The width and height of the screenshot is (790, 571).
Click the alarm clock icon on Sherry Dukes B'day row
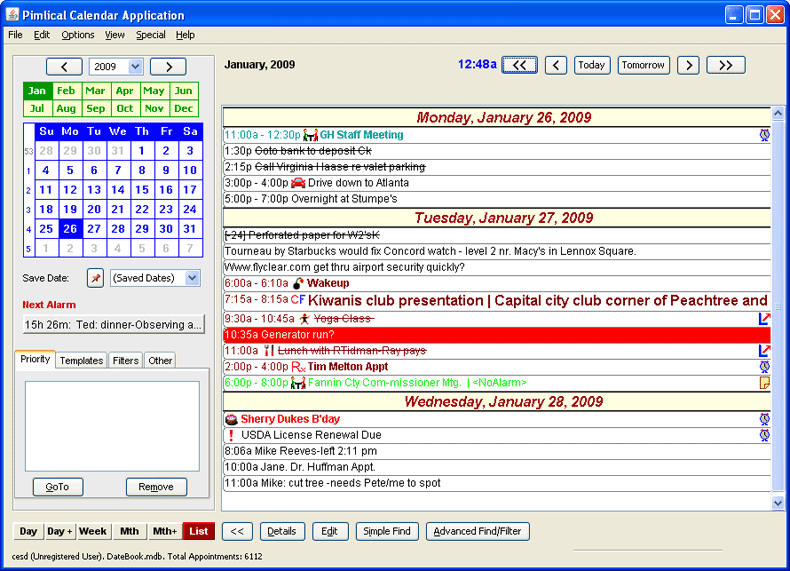click(764, 419)
